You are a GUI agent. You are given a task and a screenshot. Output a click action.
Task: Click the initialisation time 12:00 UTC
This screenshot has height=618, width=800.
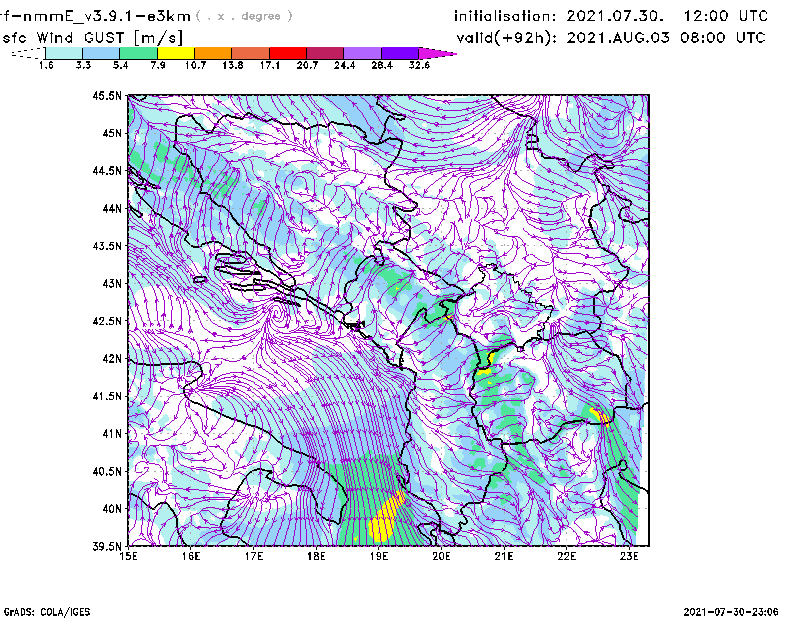click(726, 16)
